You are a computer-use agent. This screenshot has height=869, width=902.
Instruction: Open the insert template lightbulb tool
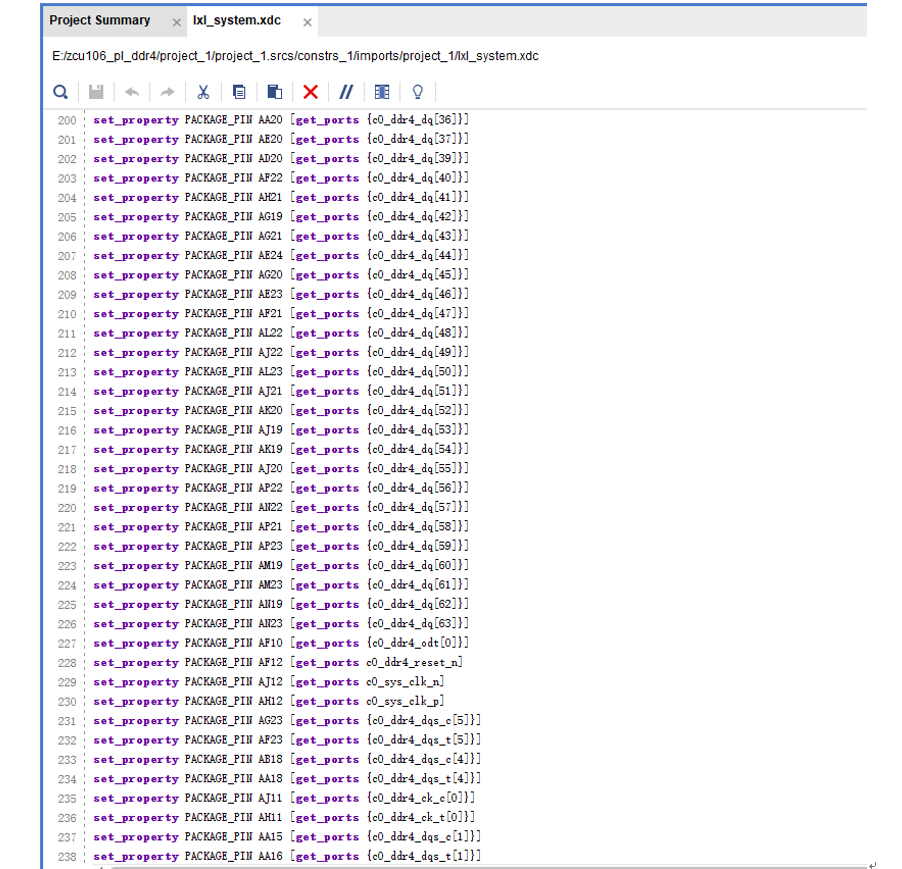pos(417,92)
